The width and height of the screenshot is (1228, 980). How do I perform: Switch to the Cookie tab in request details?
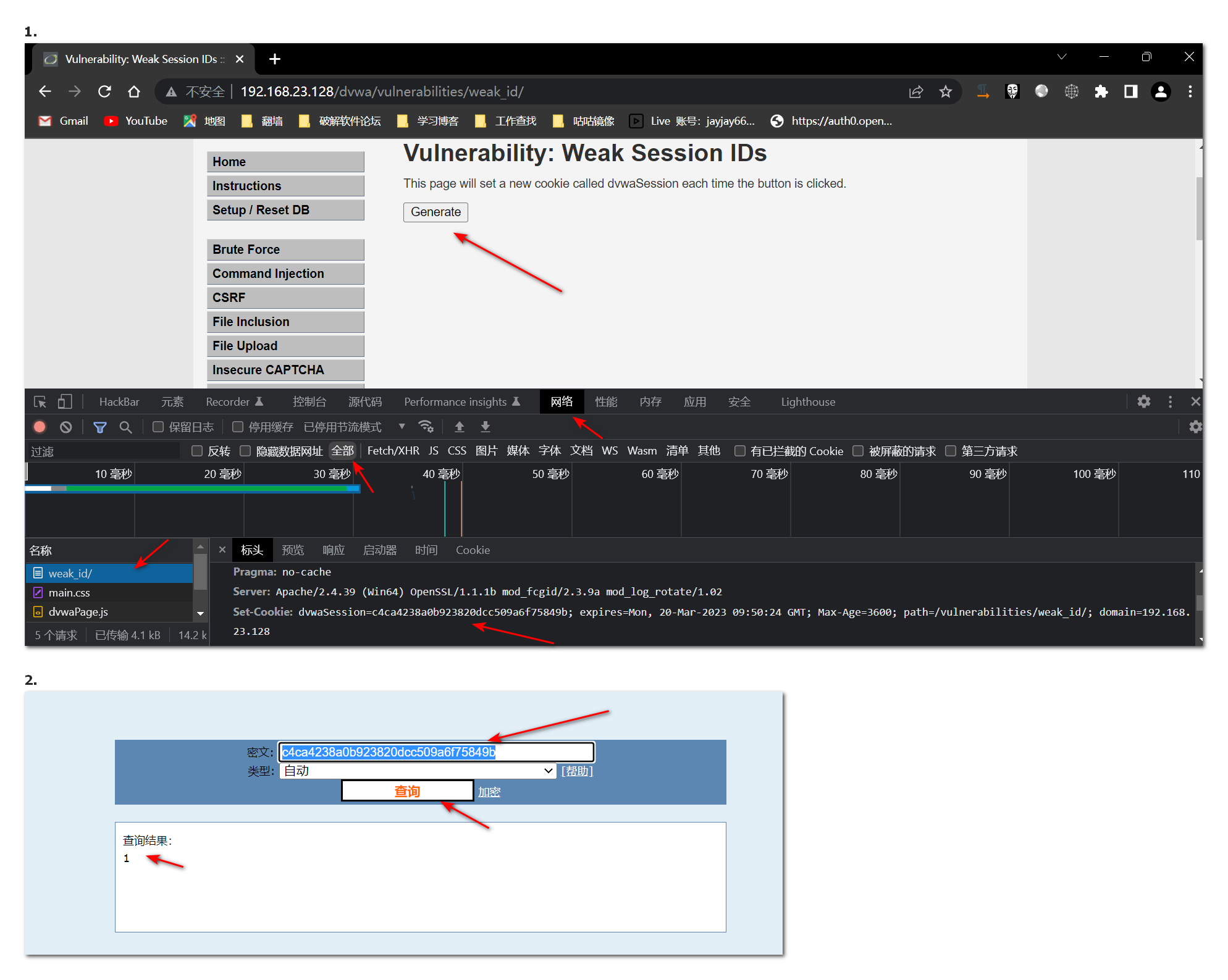click(473, 550)
